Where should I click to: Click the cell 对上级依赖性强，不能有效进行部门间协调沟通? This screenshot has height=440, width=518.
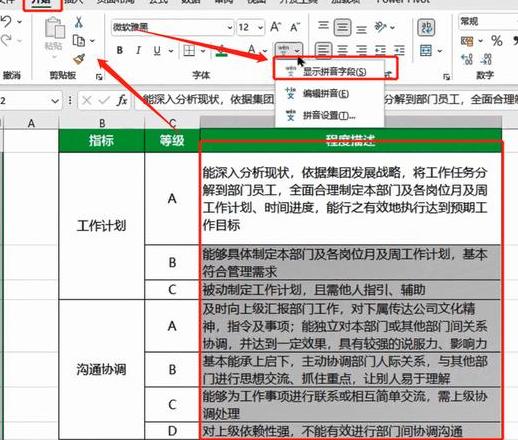pyautogui.click(x=350, y=431)
